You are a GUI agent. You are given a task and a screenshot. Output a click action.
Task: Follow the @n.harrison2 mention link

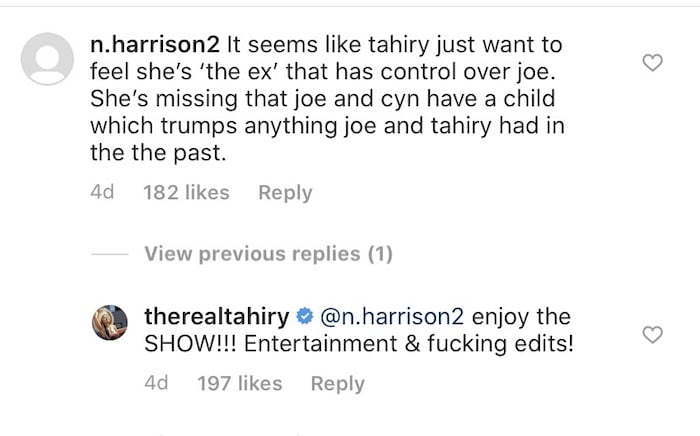(392, 316)
